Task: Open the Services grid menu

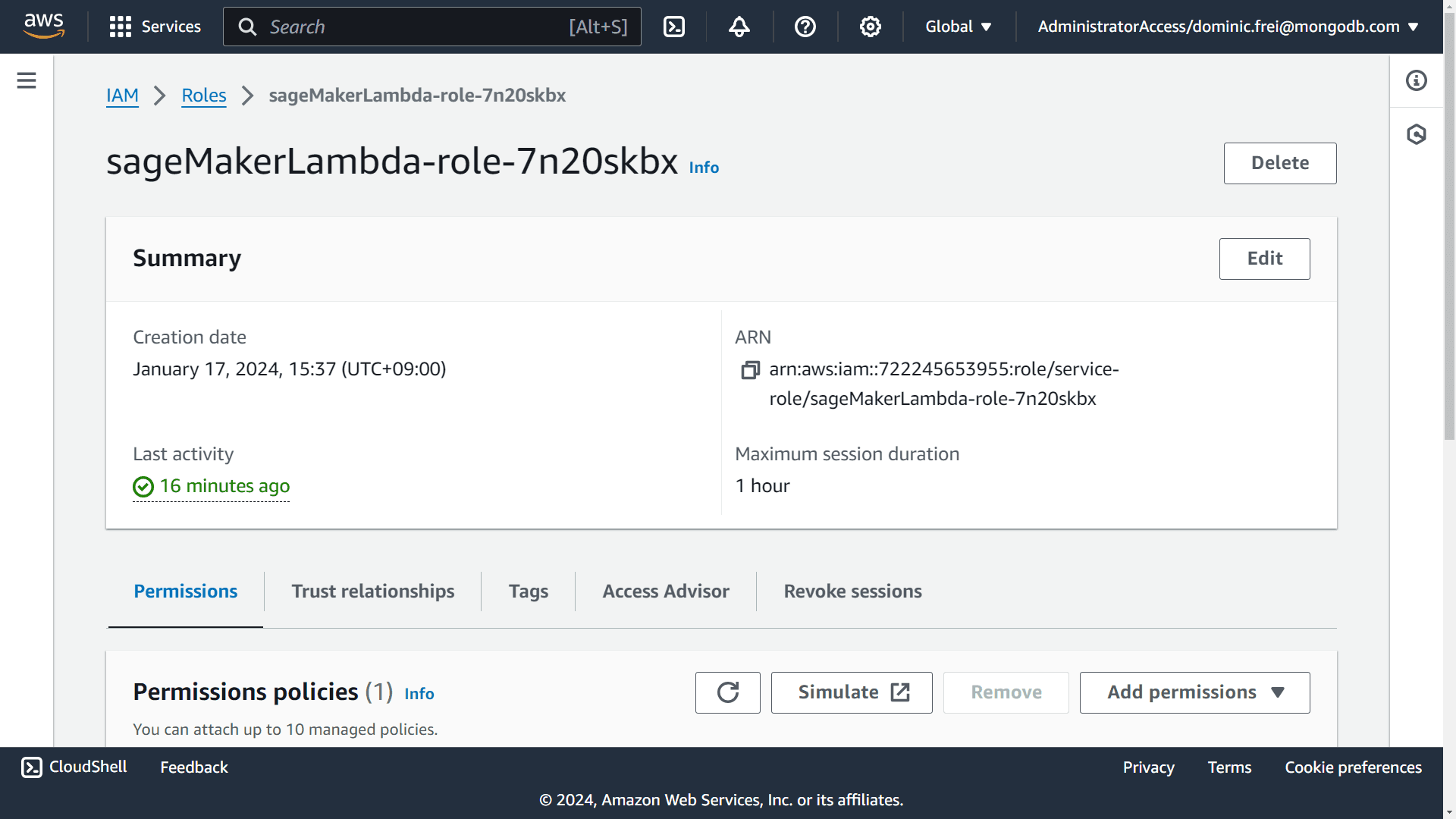Action: pyautogui.click(x=155, y=27)
